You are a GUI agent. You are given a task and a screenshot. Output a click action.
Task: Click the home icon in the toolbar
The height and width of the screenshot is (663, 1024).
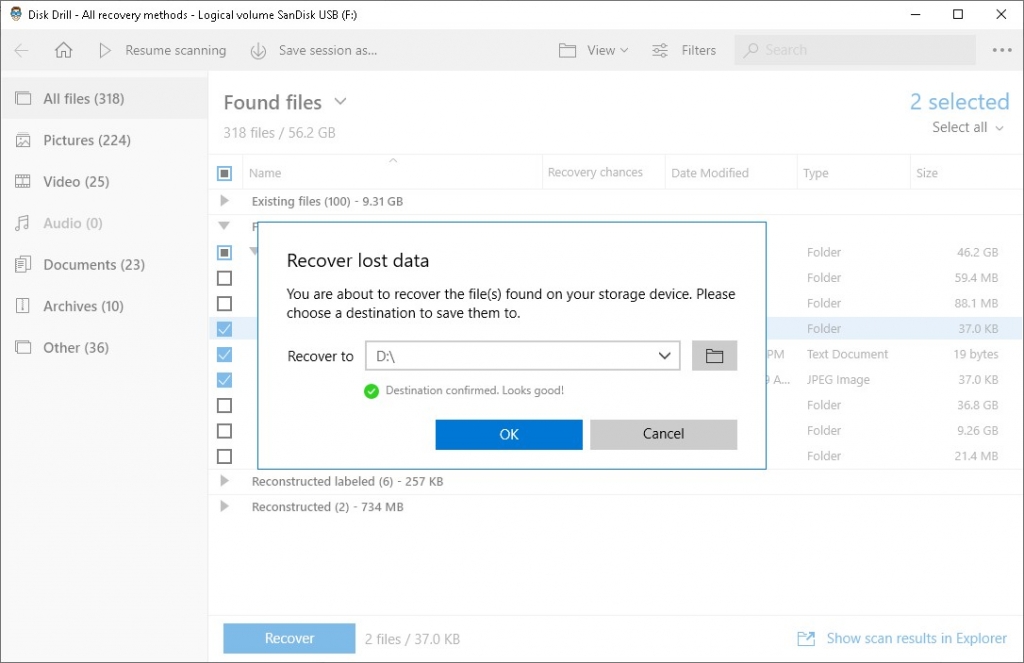click(63, 50)
